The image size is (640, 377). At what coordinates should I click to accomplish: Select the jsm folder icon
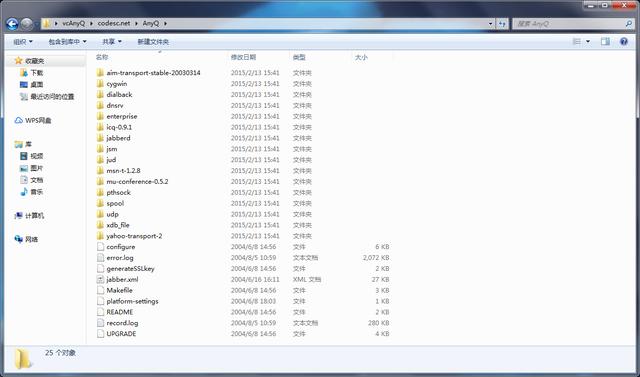[x=100, y=149]
